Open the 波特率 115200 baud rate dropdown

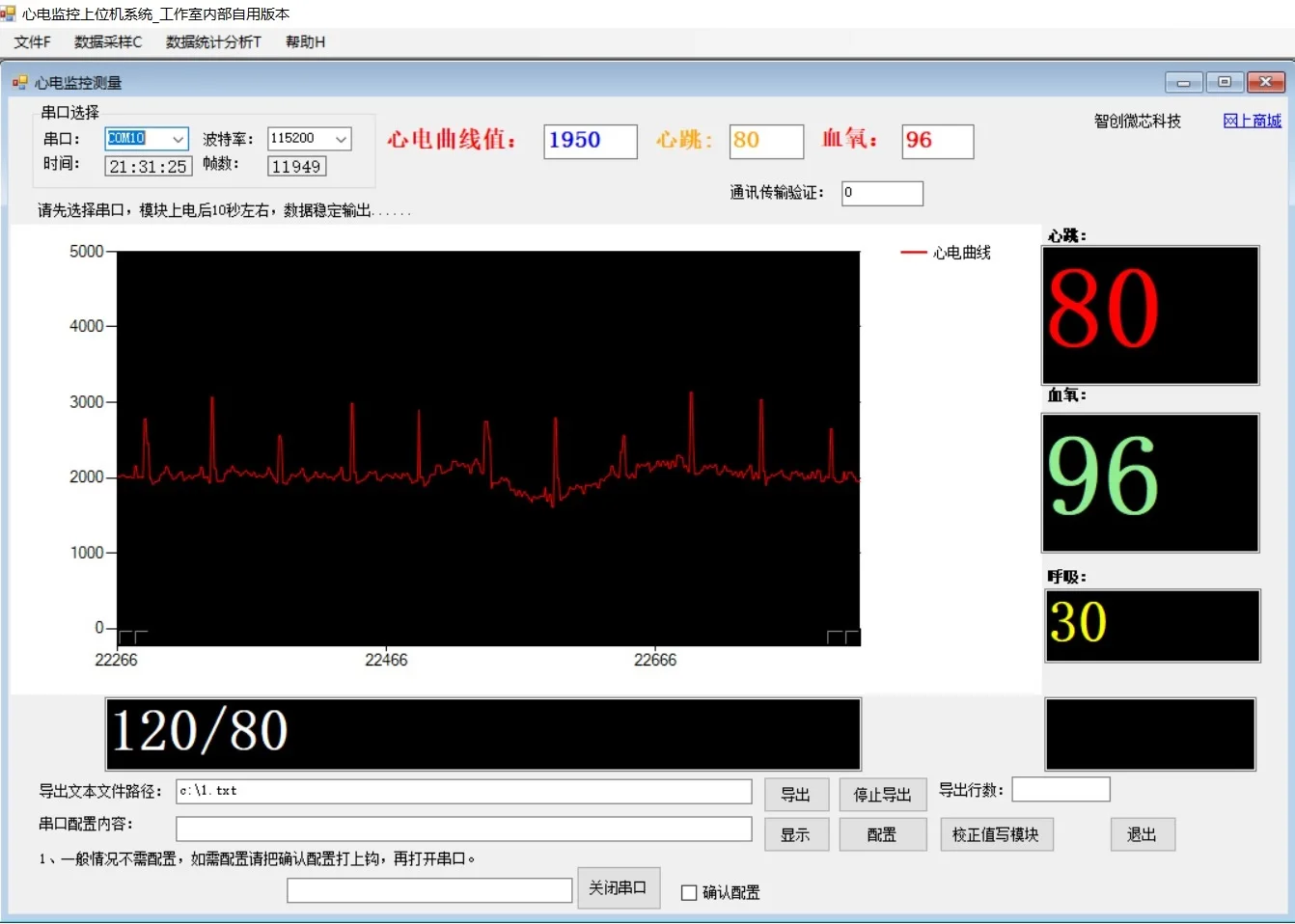pyautogui.click(x=342, y=138)
